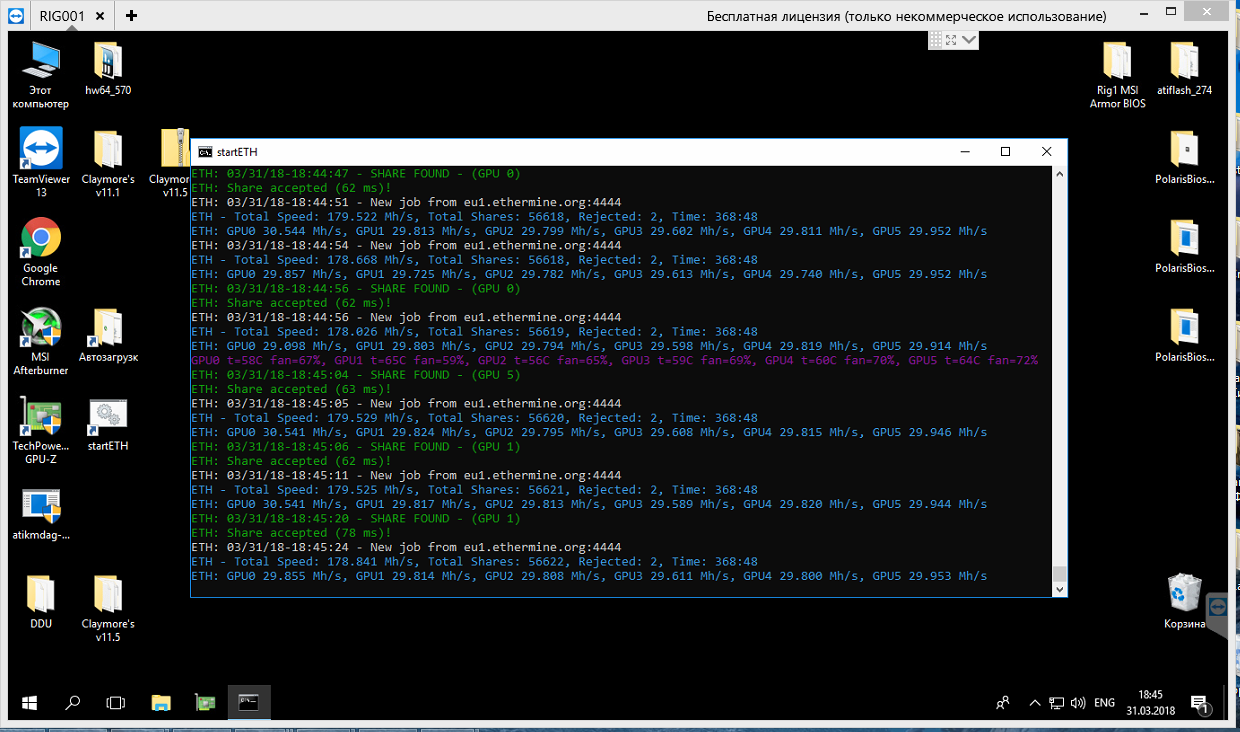Open the startETH window system menu icon
1240x732 pixels.
click(x=204, y=152)
